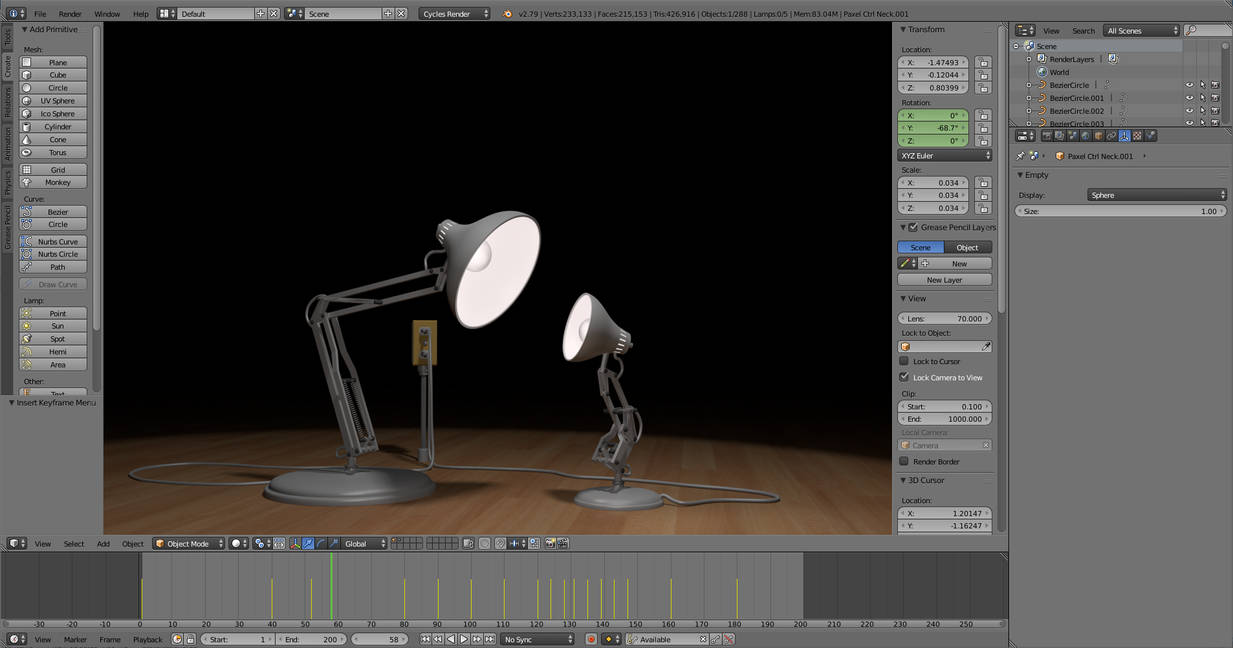Click the play animation button

click(x=464, y=639)
